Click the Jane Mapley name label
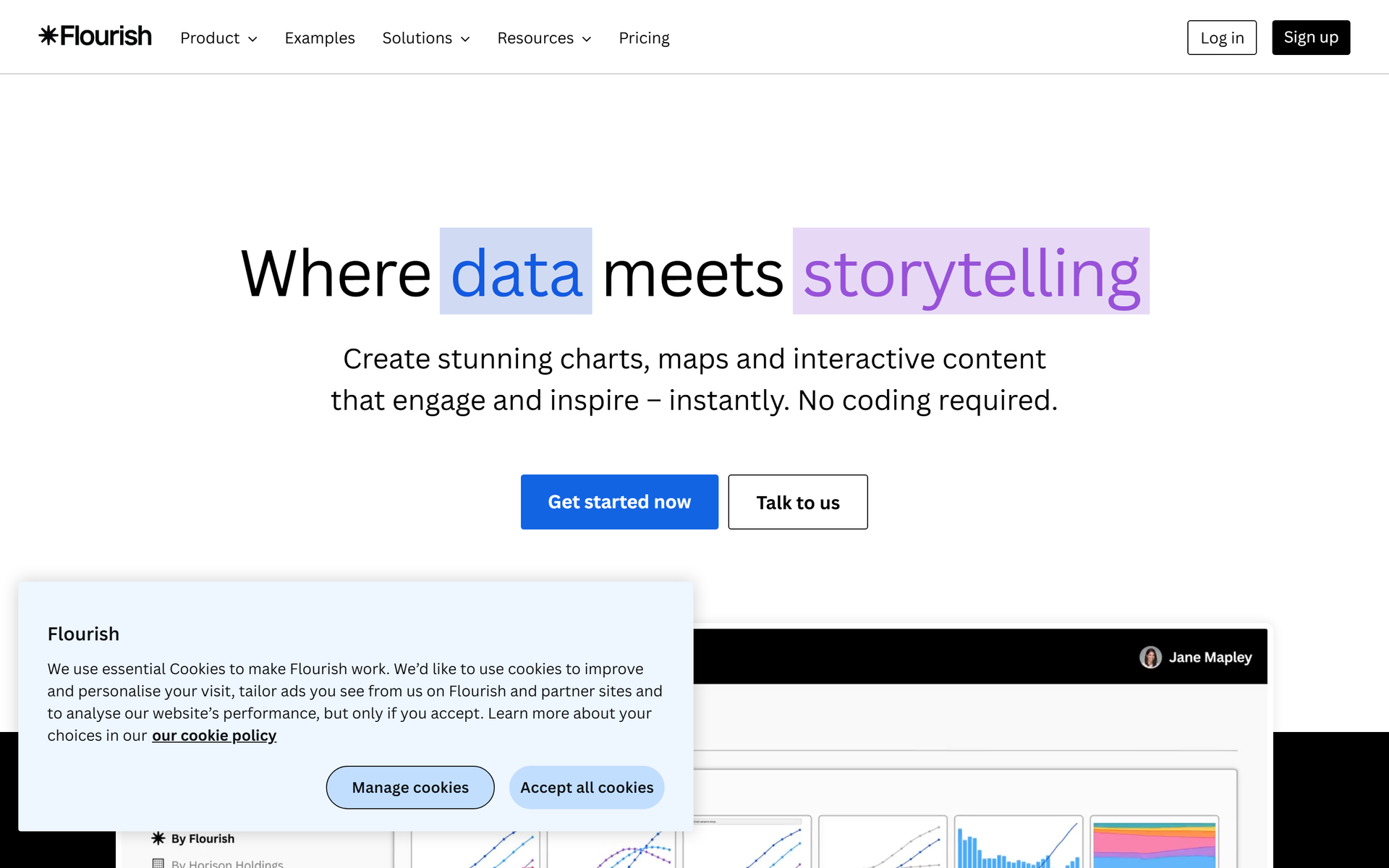1389x868 pixels. [x=1210, y=657]
